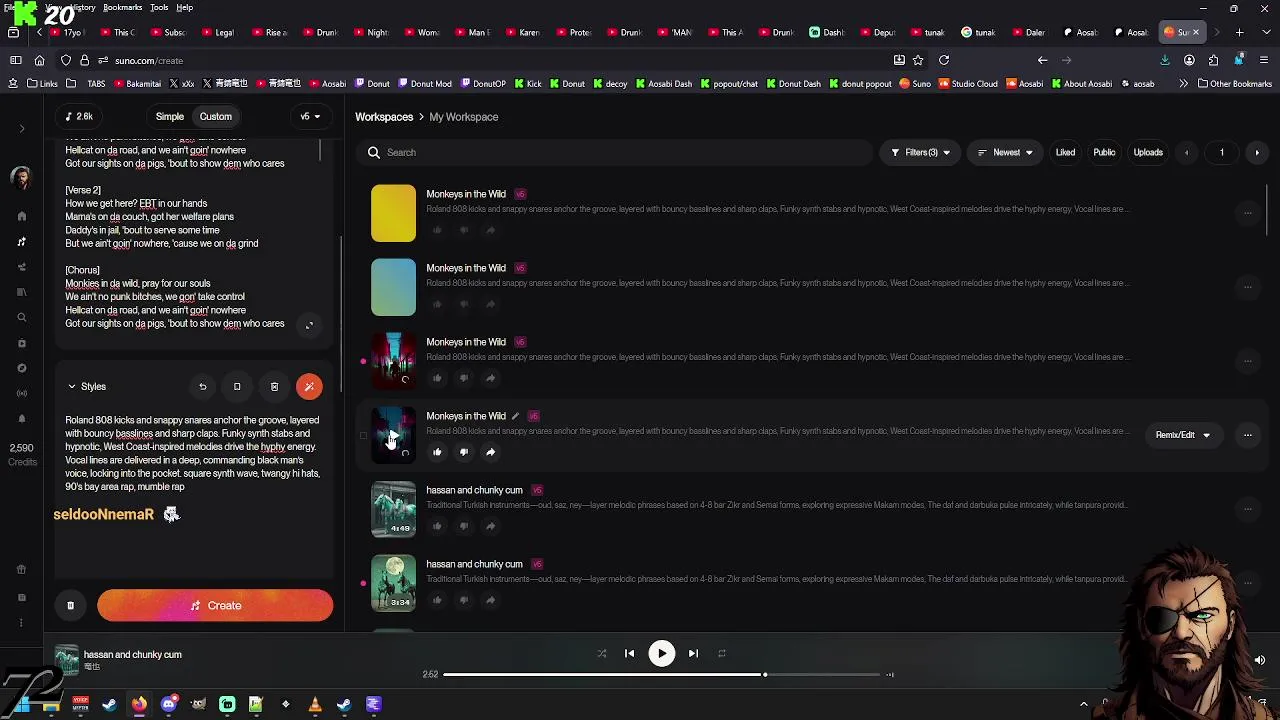Click the save-preset icon in Styles header

pos(237,387)
